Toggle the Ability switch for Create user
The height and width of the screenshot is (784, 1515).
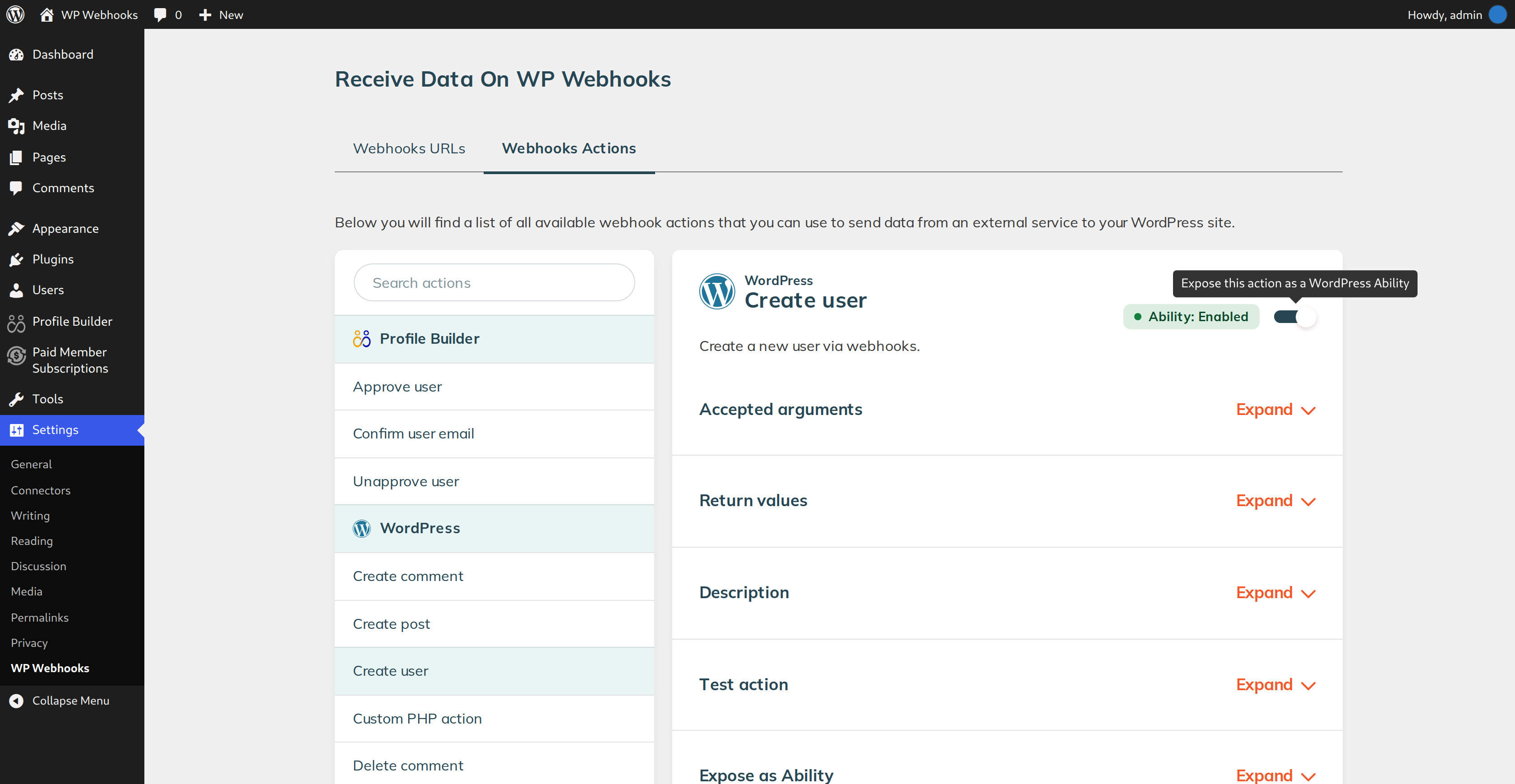point(1295,317)
